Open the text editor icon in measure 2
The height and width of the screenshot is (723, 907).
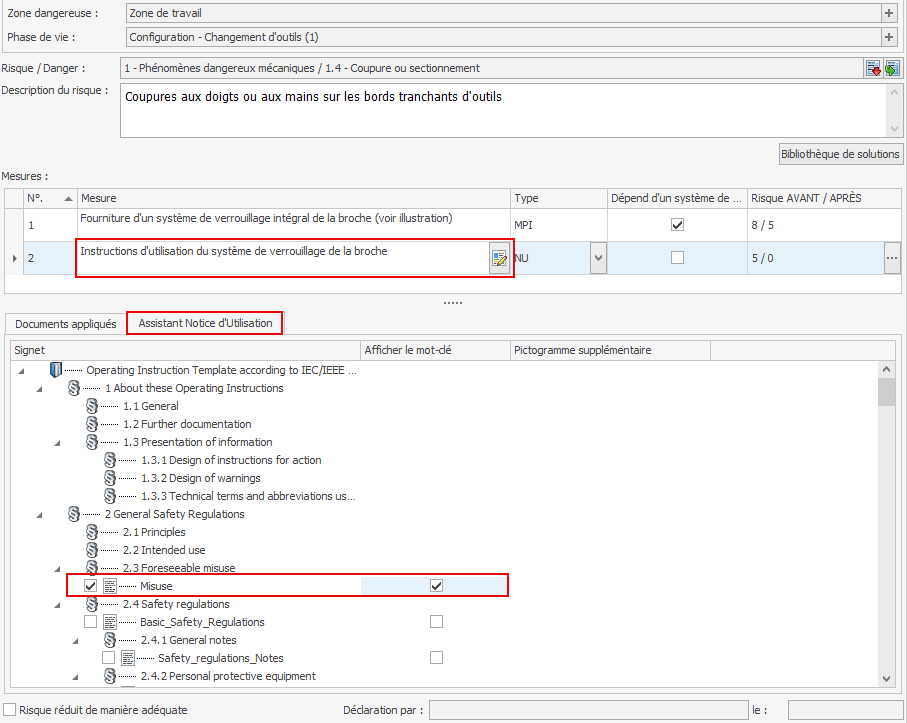[x=499, y=259]
